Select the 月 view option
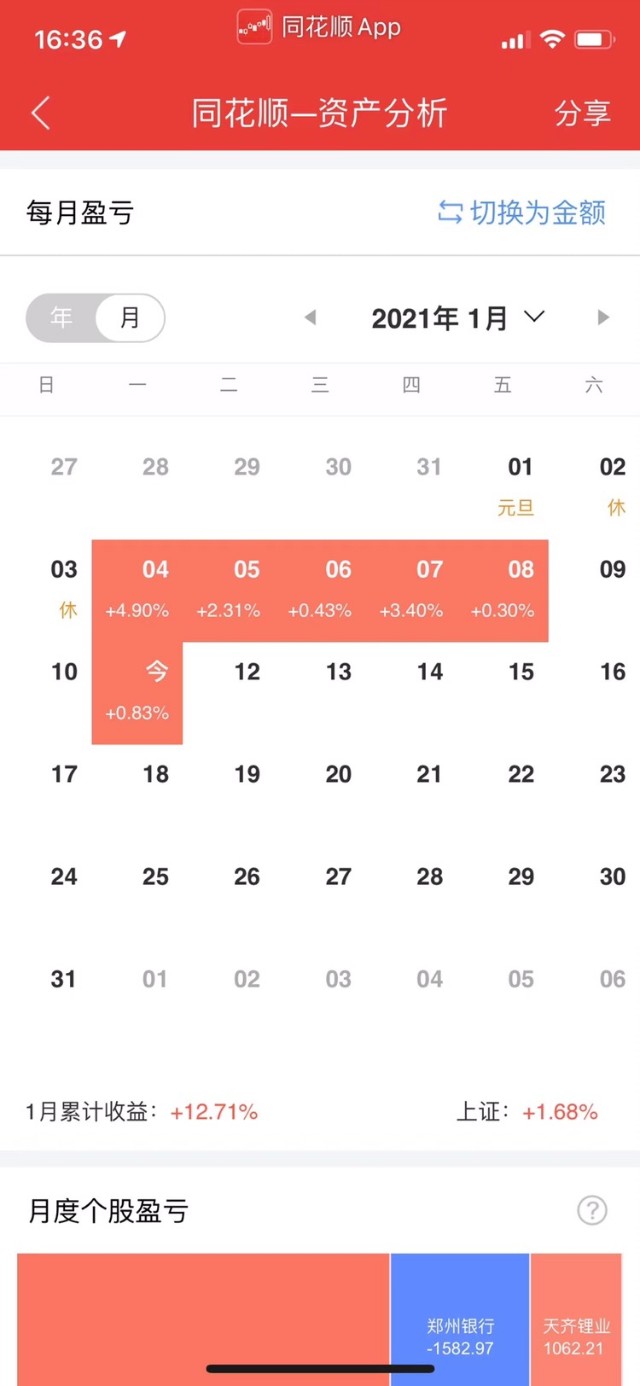 (x=130, y=318)
